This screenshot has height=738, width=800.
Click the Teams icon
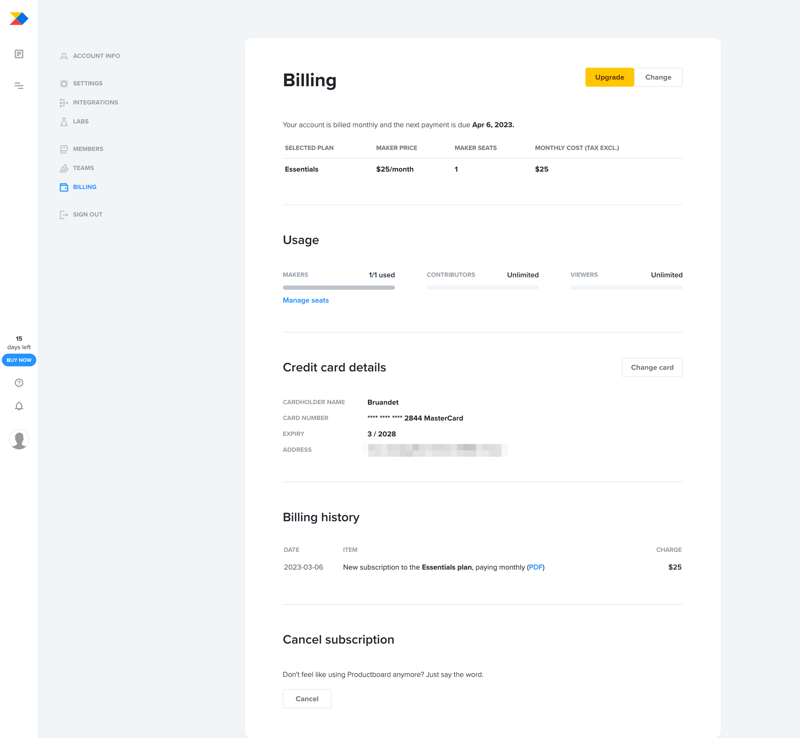(x=62, y=167)
